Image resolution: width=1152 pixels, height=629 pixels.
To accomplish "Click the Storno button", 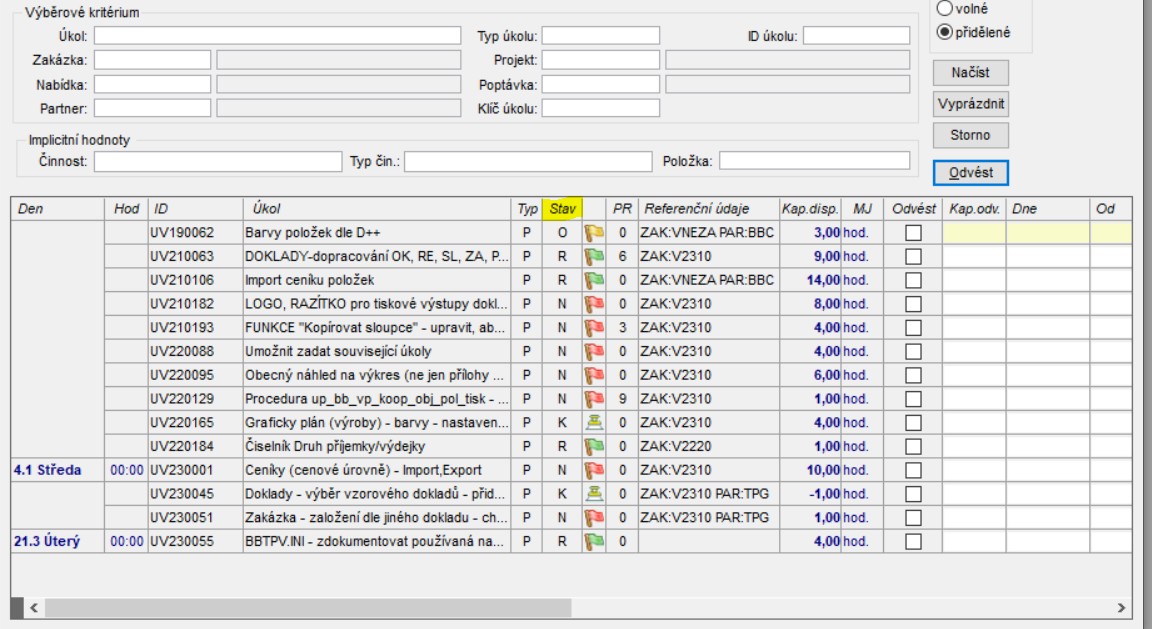I will [971, 135].
